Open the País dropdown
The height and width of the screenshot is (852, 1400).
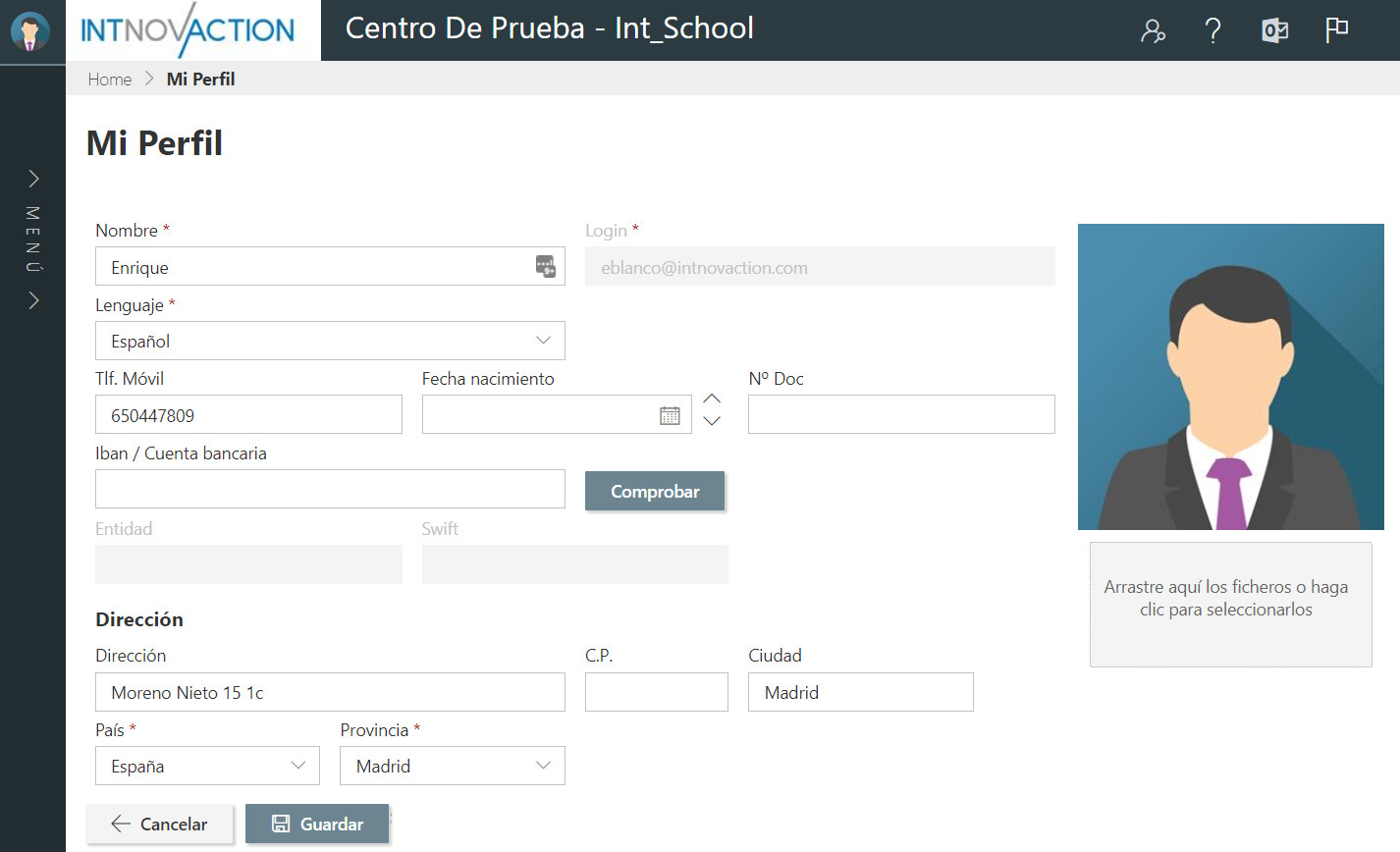pos(298,766)
